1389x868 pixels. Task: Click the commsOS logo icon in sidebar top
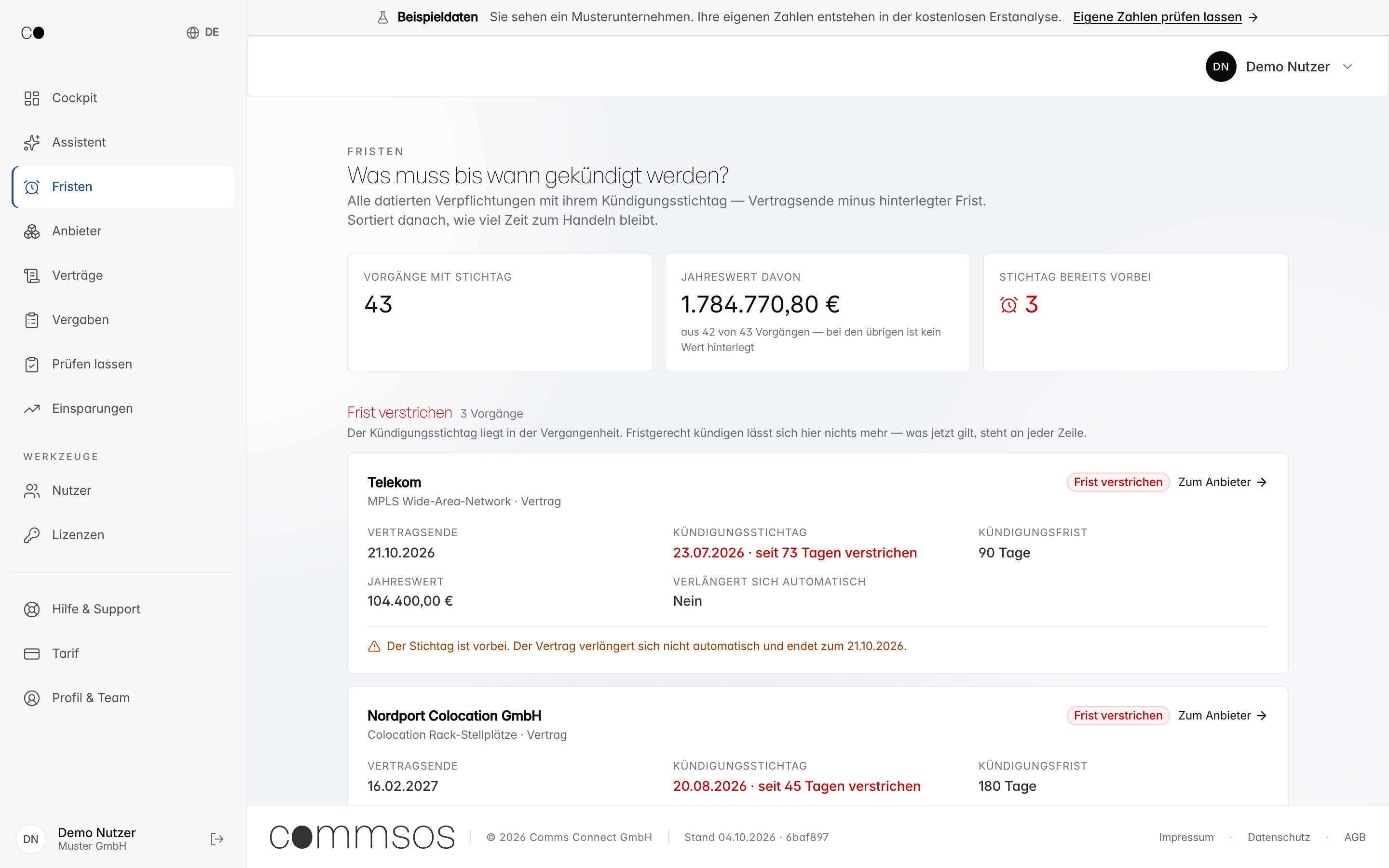tap(33, 33)
